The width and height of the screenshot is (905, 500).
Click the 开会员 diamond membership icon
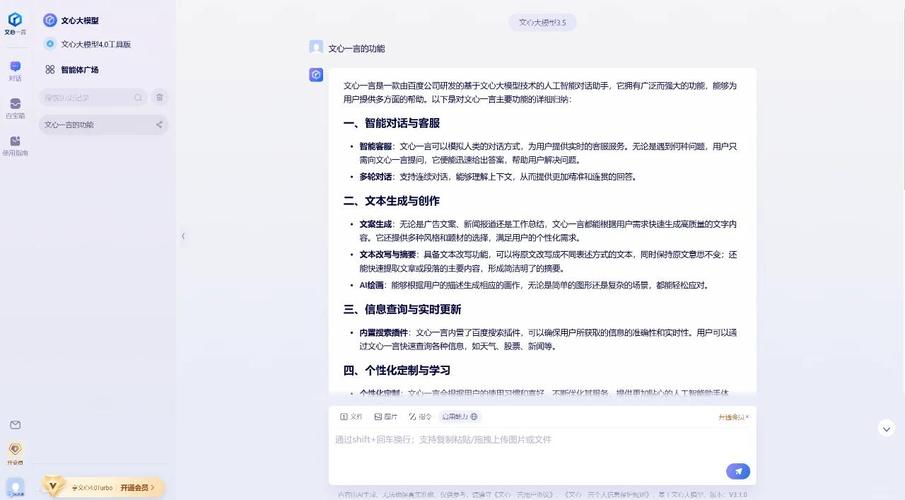pyautogui.click(x=16, y=453)
